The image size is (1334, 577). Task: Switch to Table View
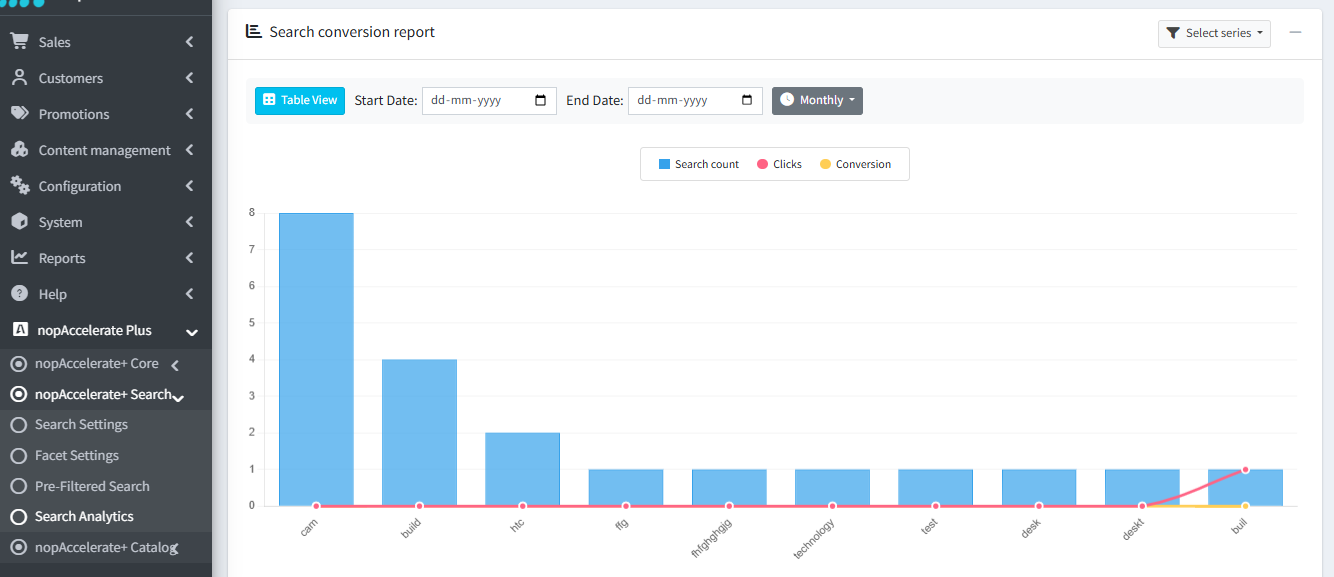pyautogui.click(x=300, y=100)
